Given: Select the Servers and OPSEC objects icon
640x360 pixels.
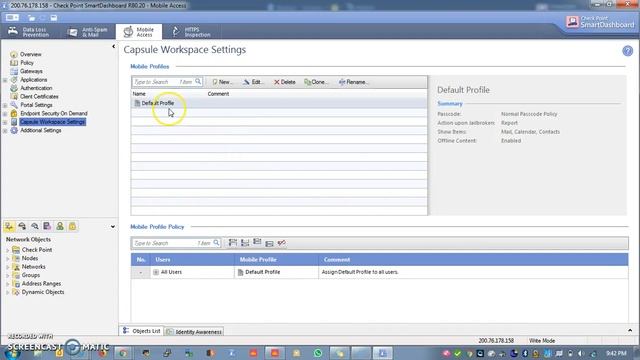Looking at the screenshot, I should pyautogui.click(x=47, y=226).
